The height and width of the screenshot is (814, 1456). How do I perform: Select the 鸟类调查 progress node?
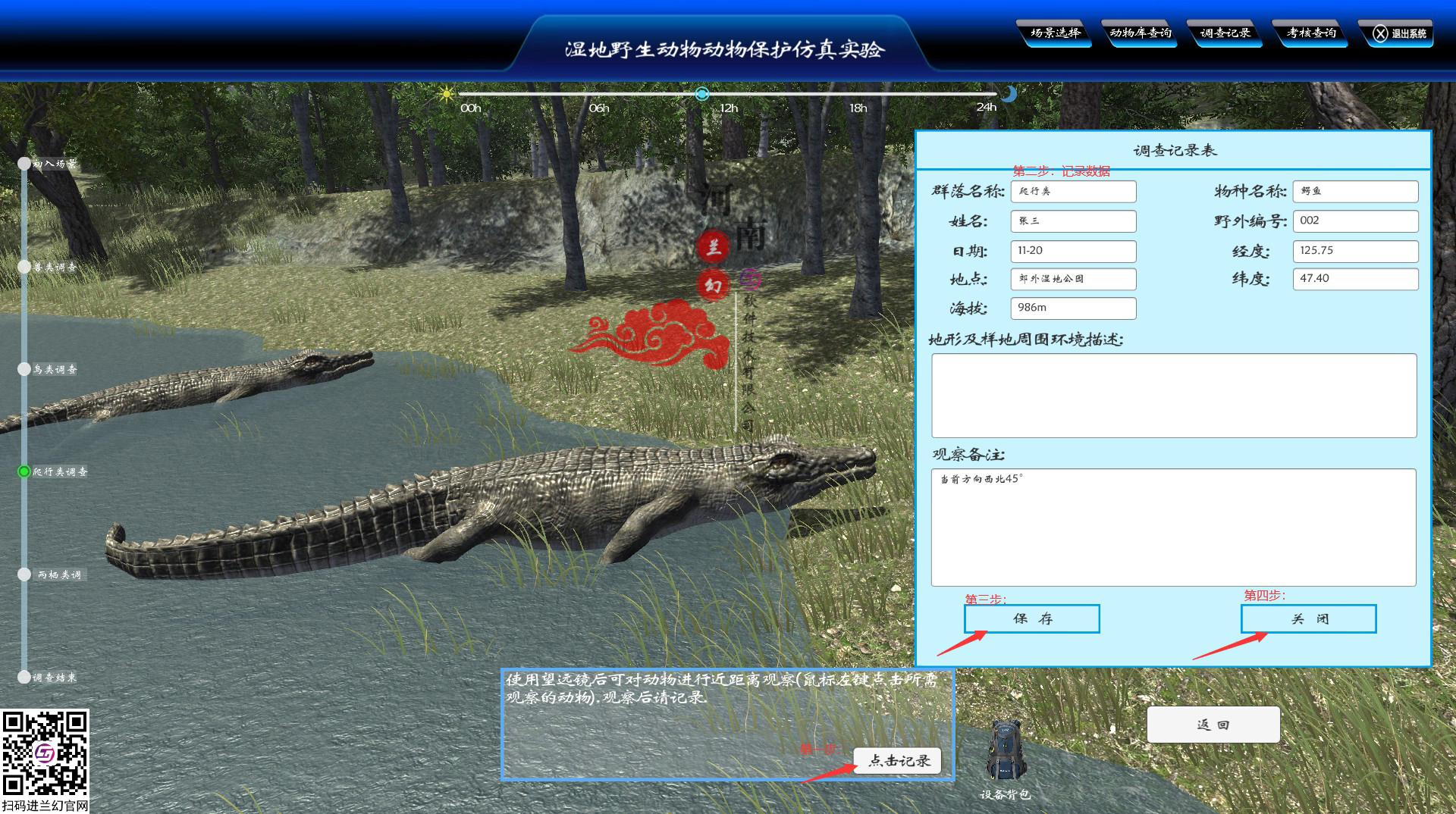pyautogui.click(x=23, y=370)
